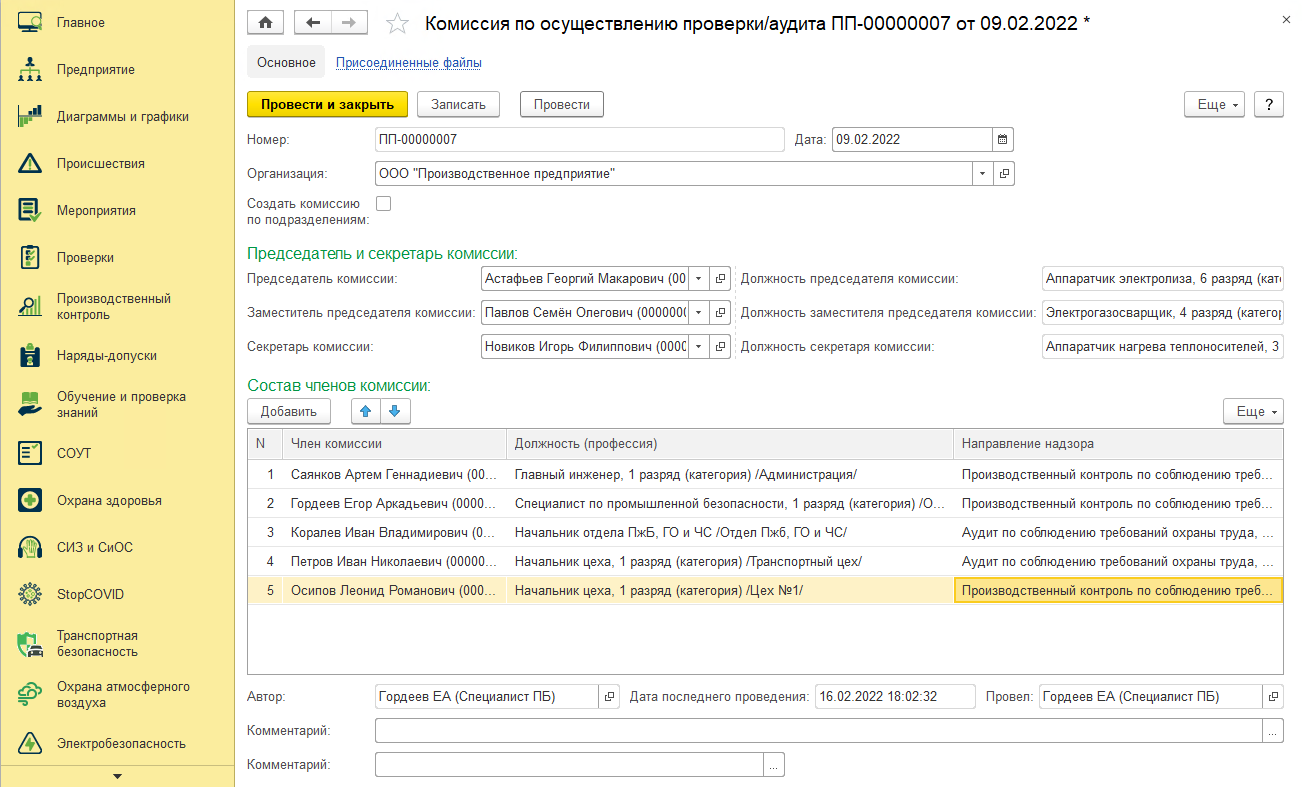Go to the home page icon
The height and width of the screenshot is (787, 1302).
pos(265,22)
